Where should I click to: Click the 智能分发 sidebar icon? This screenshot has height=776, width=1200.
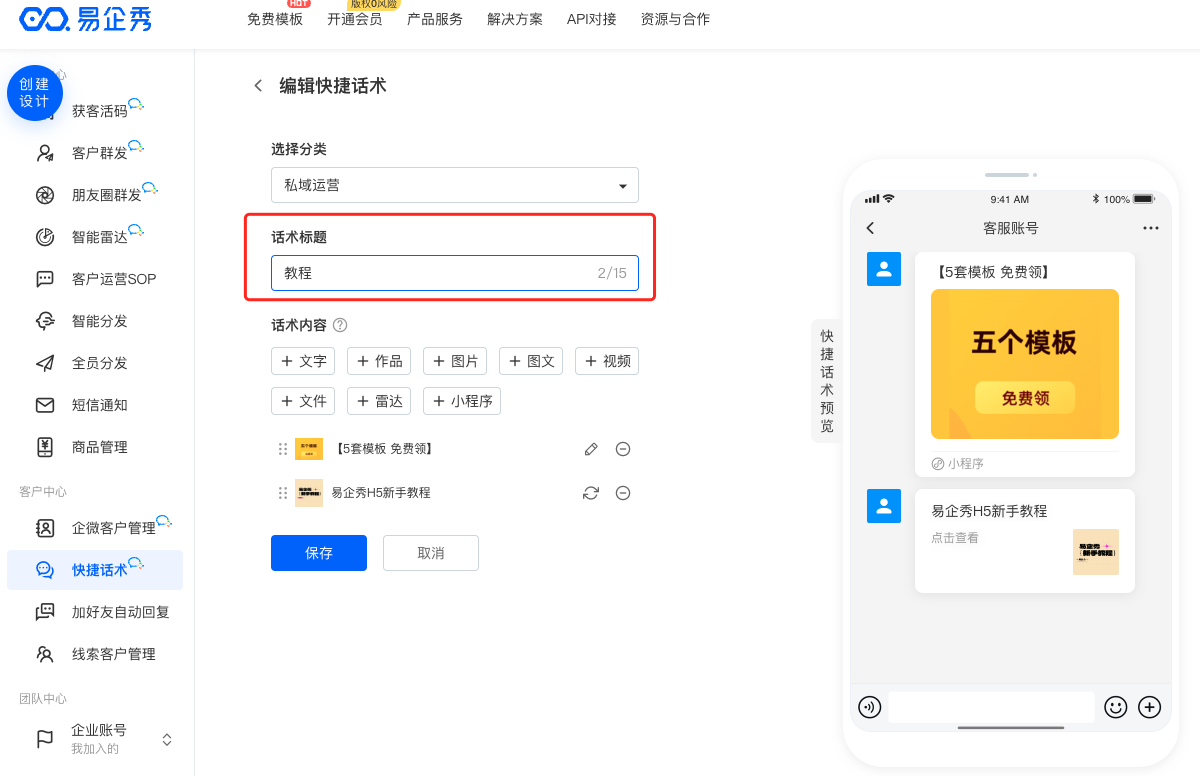pos(45,321)
